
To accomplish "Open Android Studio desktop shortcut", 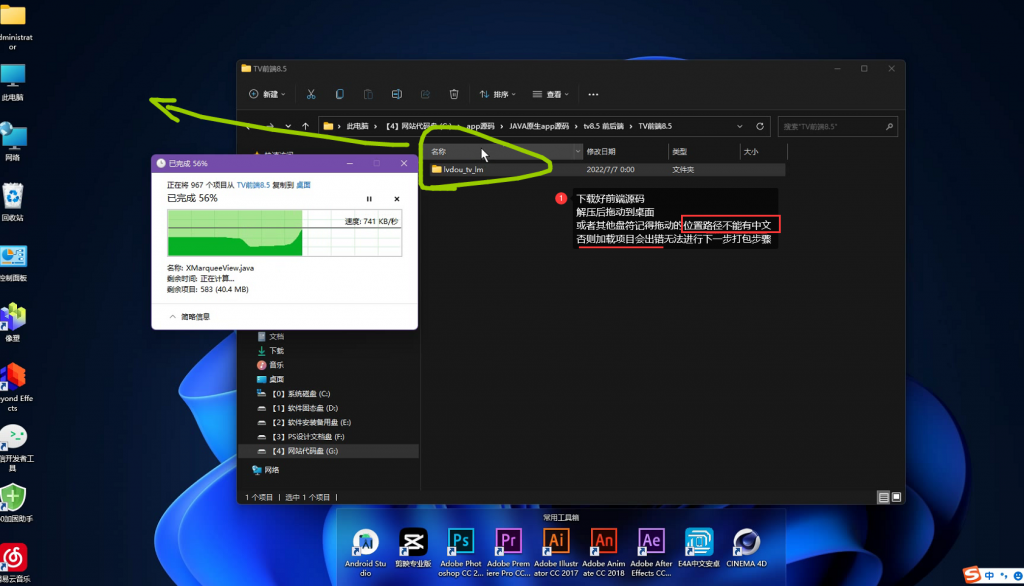I will (x=365, y=543).
